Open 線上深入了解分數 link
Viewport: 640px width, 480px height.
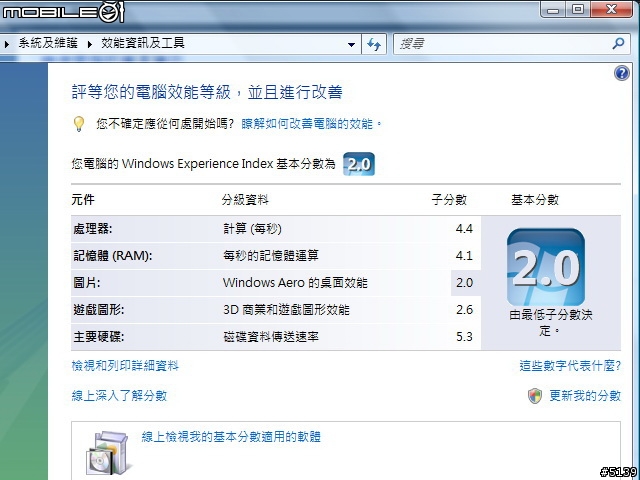tap(119, 396)
